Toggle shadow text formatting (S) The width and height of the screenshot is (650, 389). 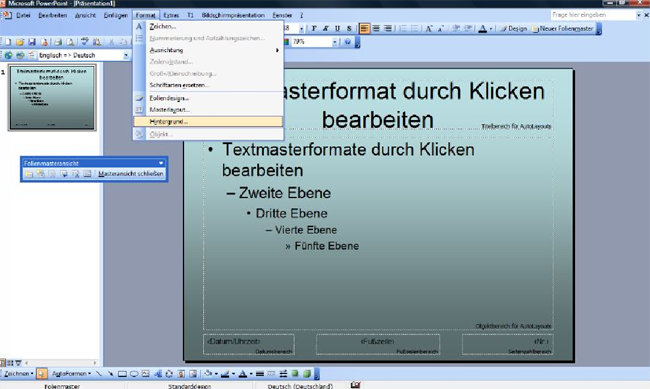[349, 28]
